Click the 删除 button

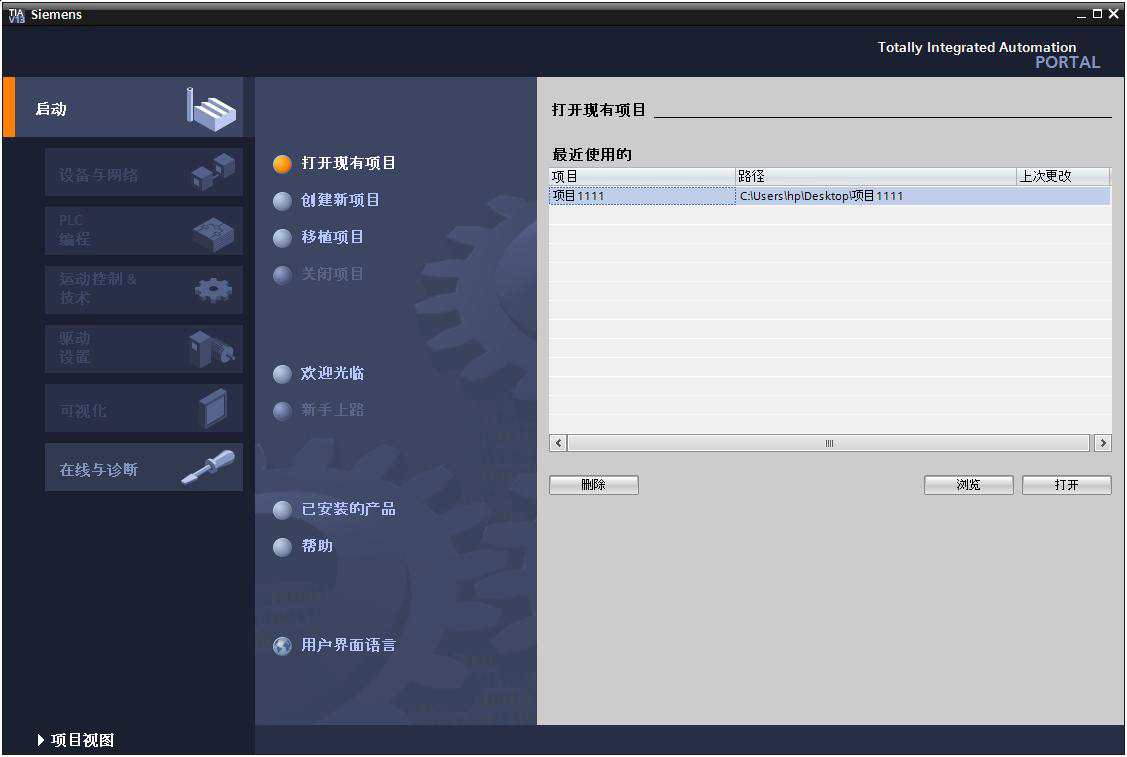594,485
